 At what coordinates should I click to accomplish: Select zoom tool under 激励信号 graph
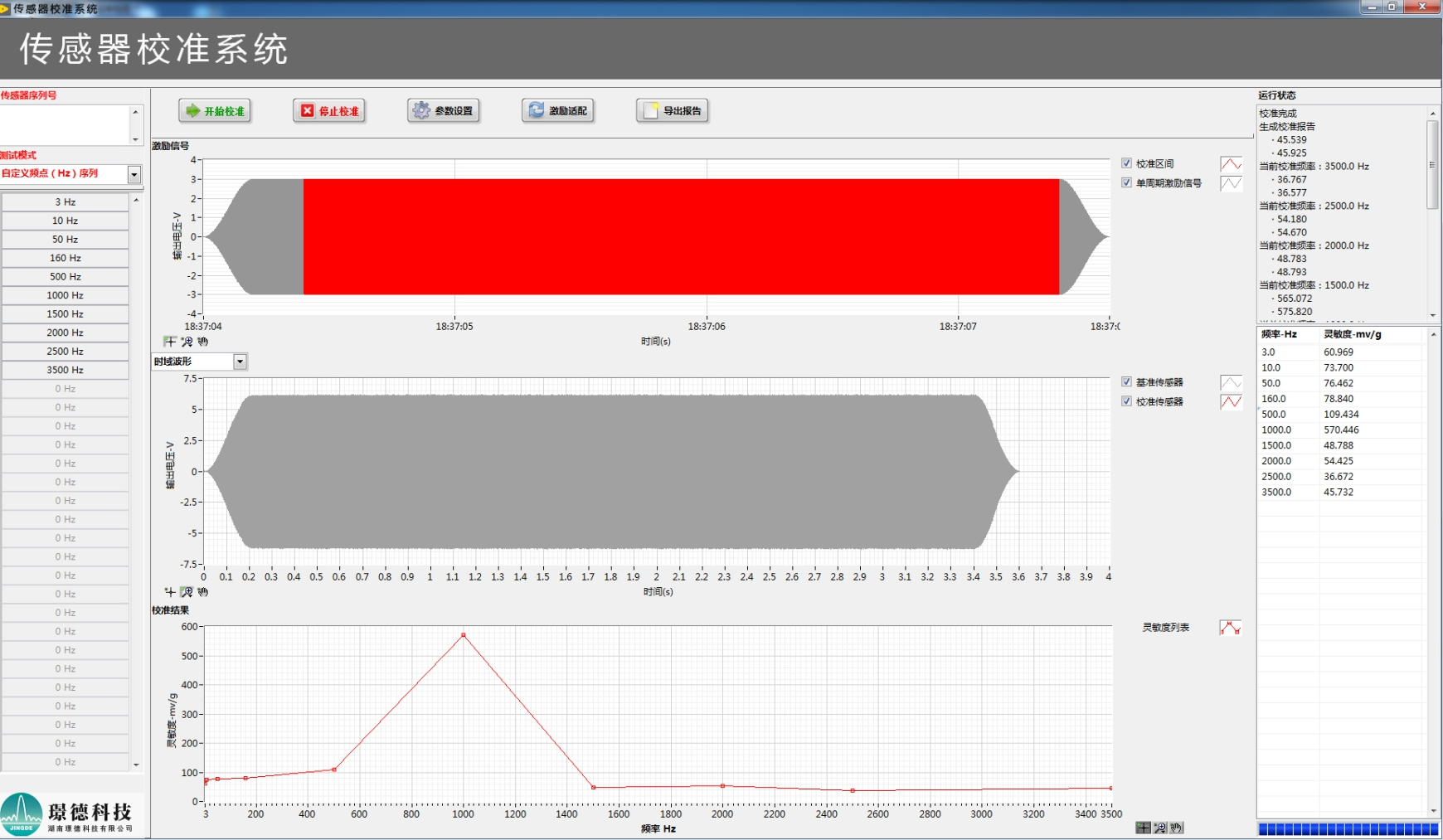pyautogui.click(x=187, y=342)
